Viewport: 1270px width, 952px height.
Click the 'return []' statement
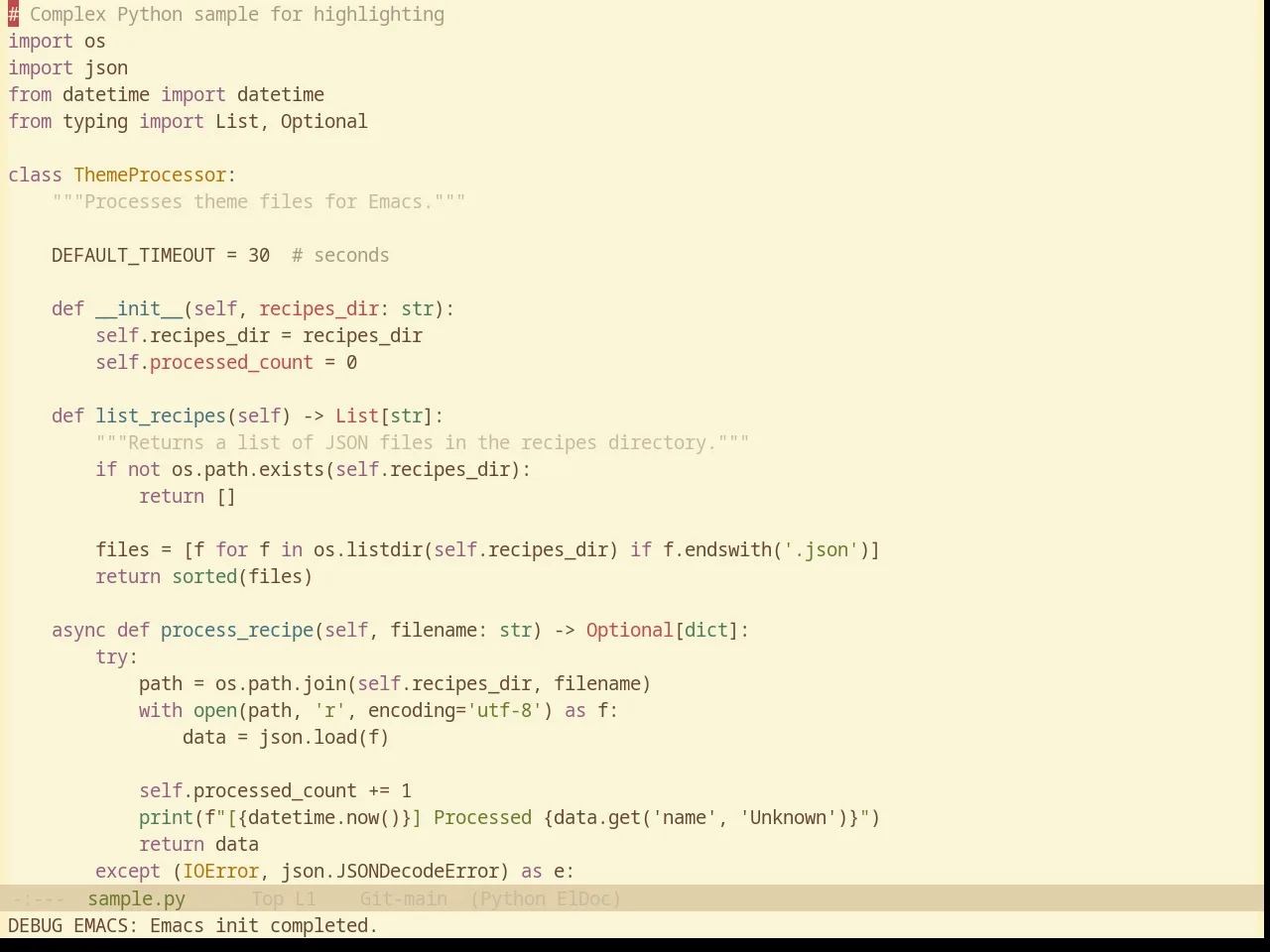(188, 496)
